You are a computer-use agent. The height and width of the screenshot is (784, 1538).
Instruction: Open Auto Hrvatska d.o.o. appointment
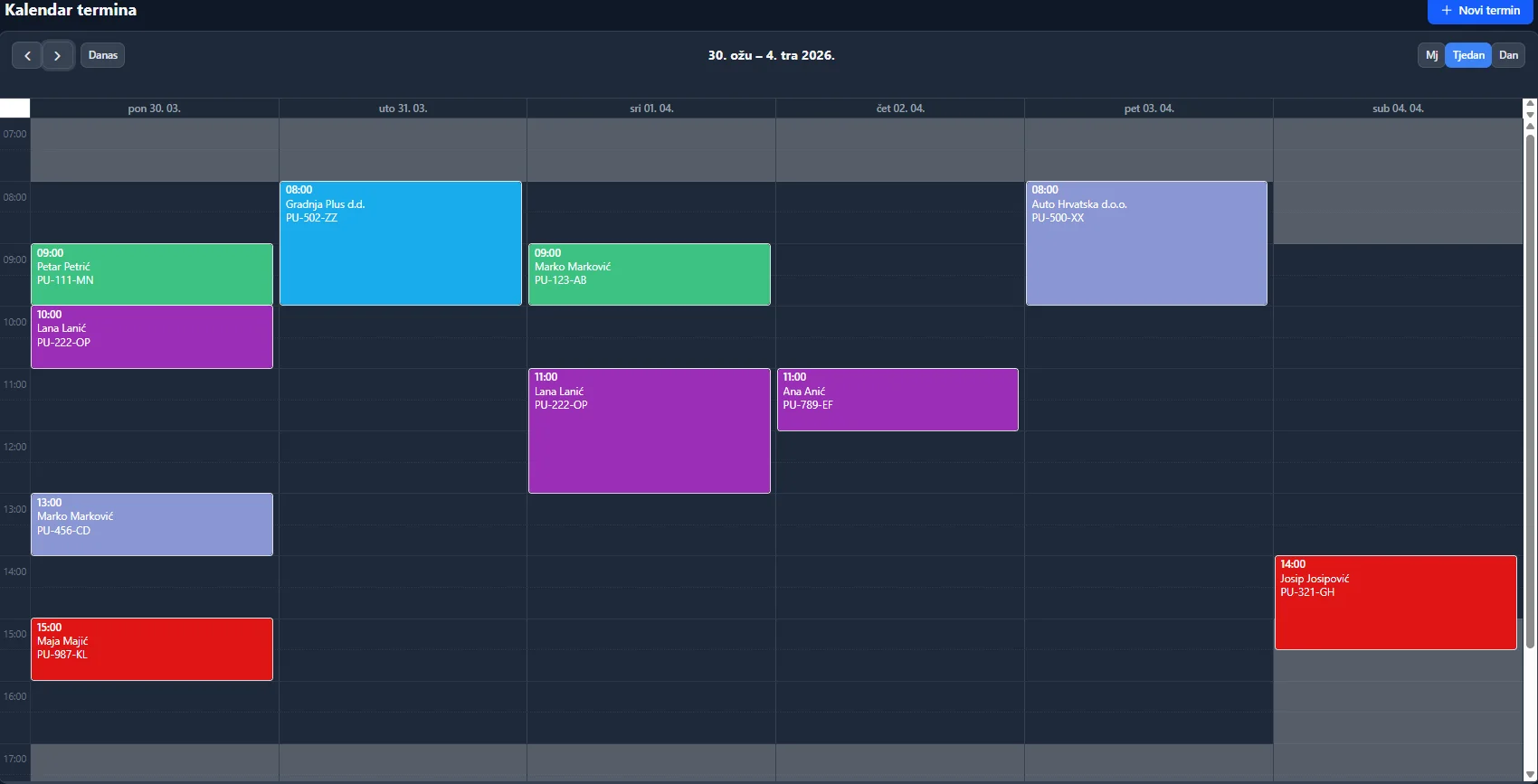(x=1146, y=243)
